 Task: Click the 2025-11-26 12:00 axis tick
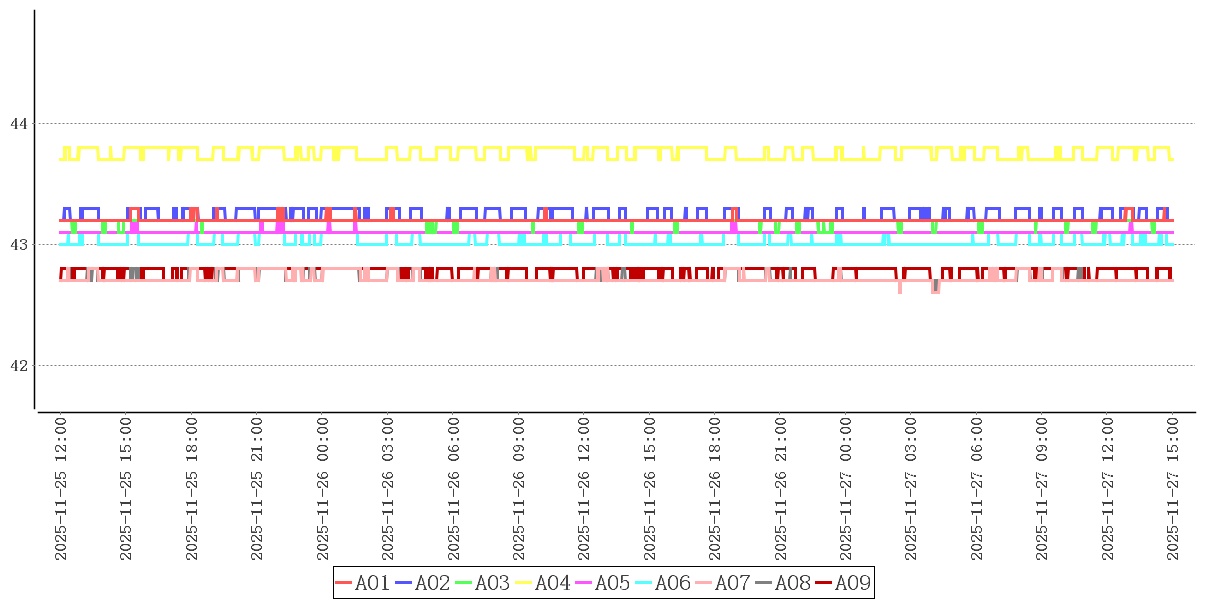[x=585, y=489]
